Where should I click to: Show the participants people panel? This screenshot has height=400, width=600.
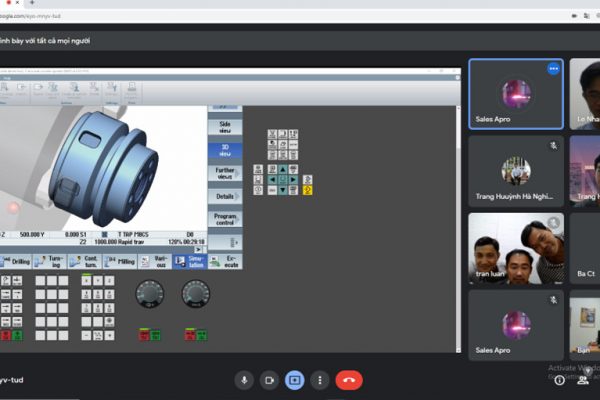pyautogui.click(x=582, y=380)
